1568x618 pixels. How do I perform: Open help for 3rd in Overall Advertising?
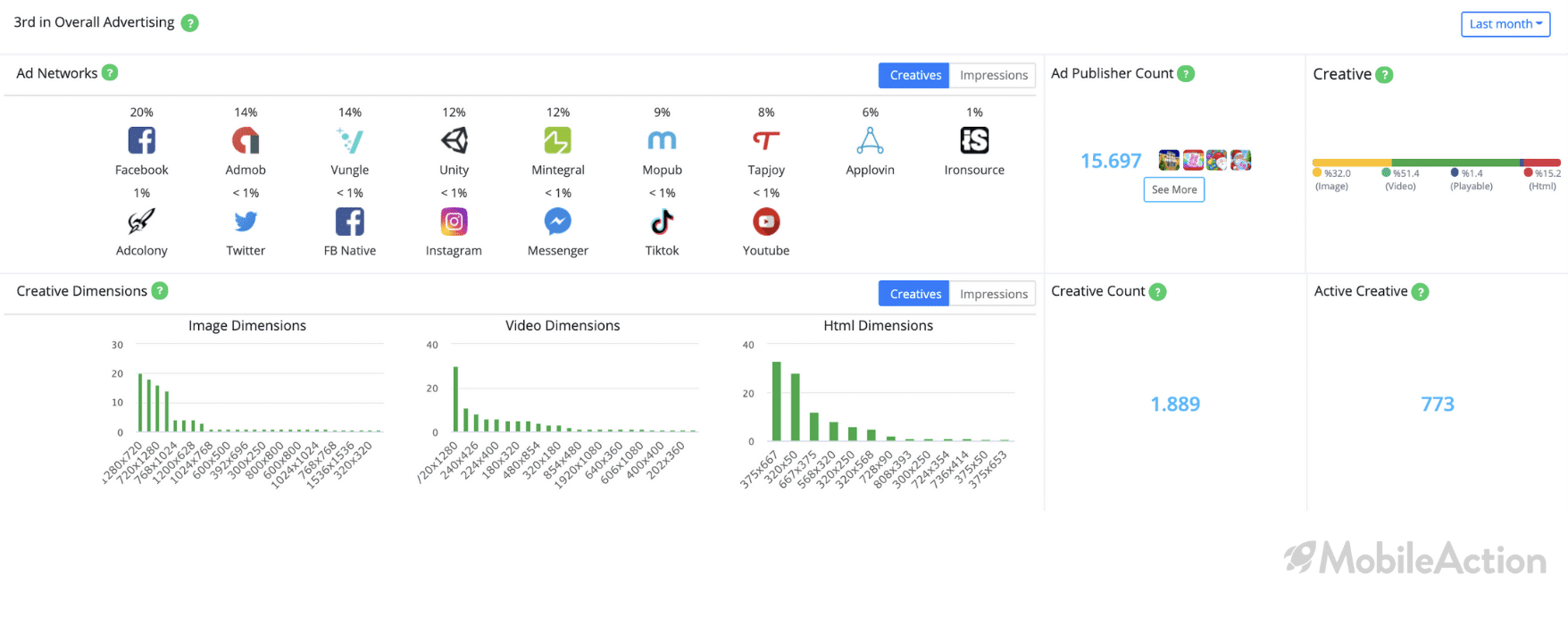point(189,23)
